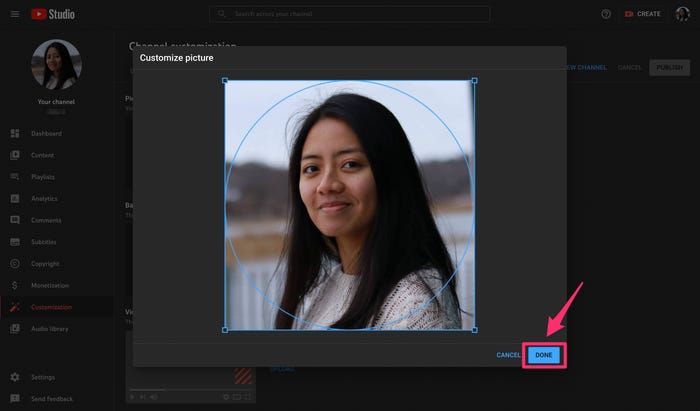
Task: Click top-right crop handle
Action: pyautogui.click(x=475, y=81)
